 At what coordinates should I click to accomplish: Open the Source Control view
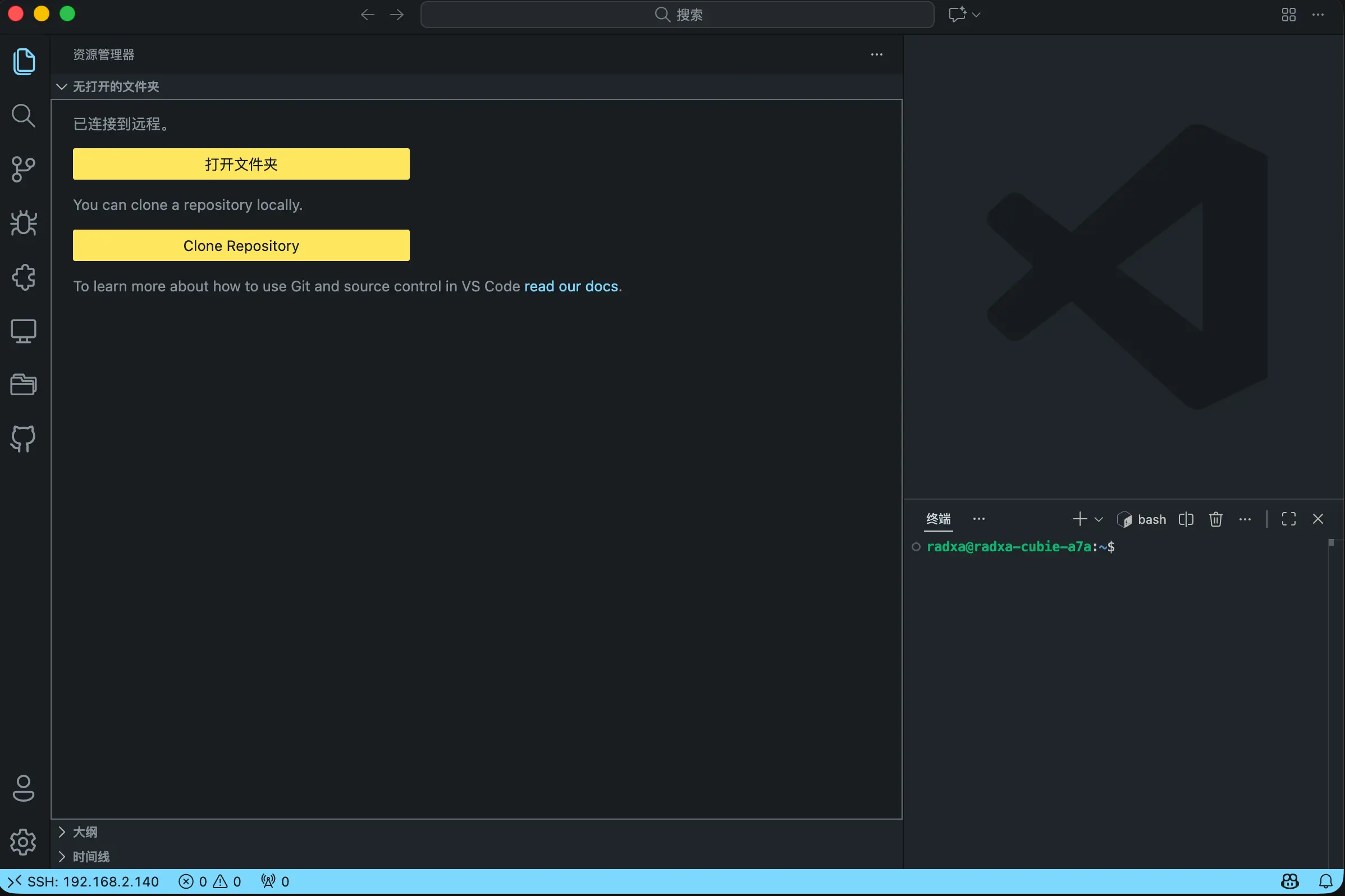[24, 169]
